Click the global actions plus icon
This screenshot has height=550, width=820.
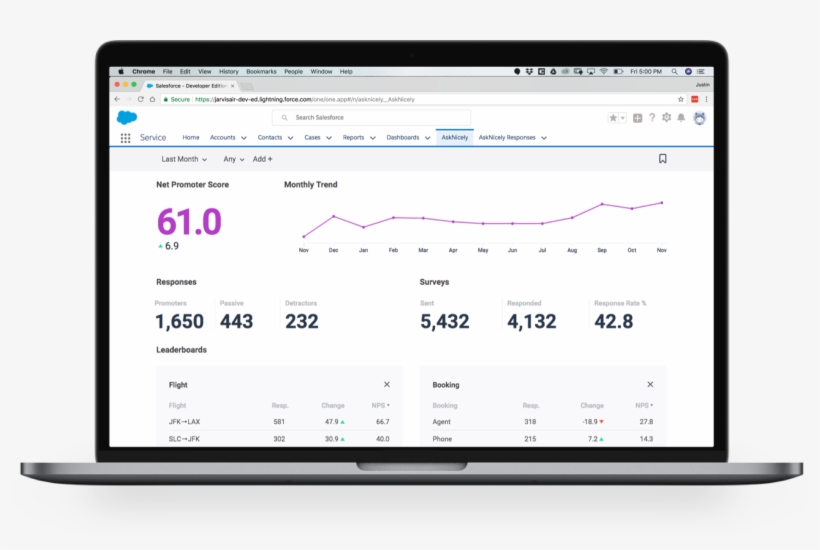(x=637, y=118)
